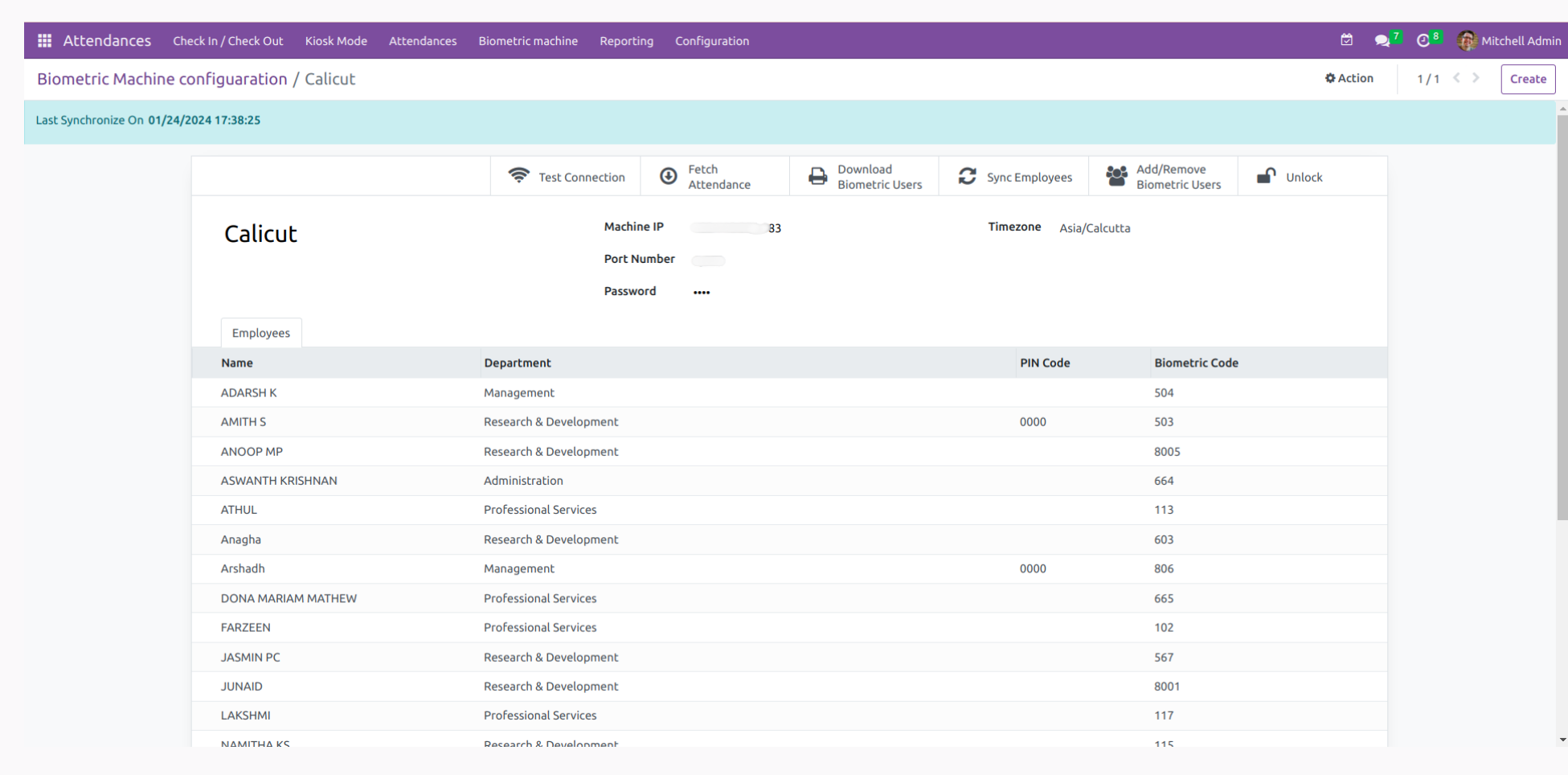
Task: Open Check In / Check Out menu
Action: tap(228, 41)
